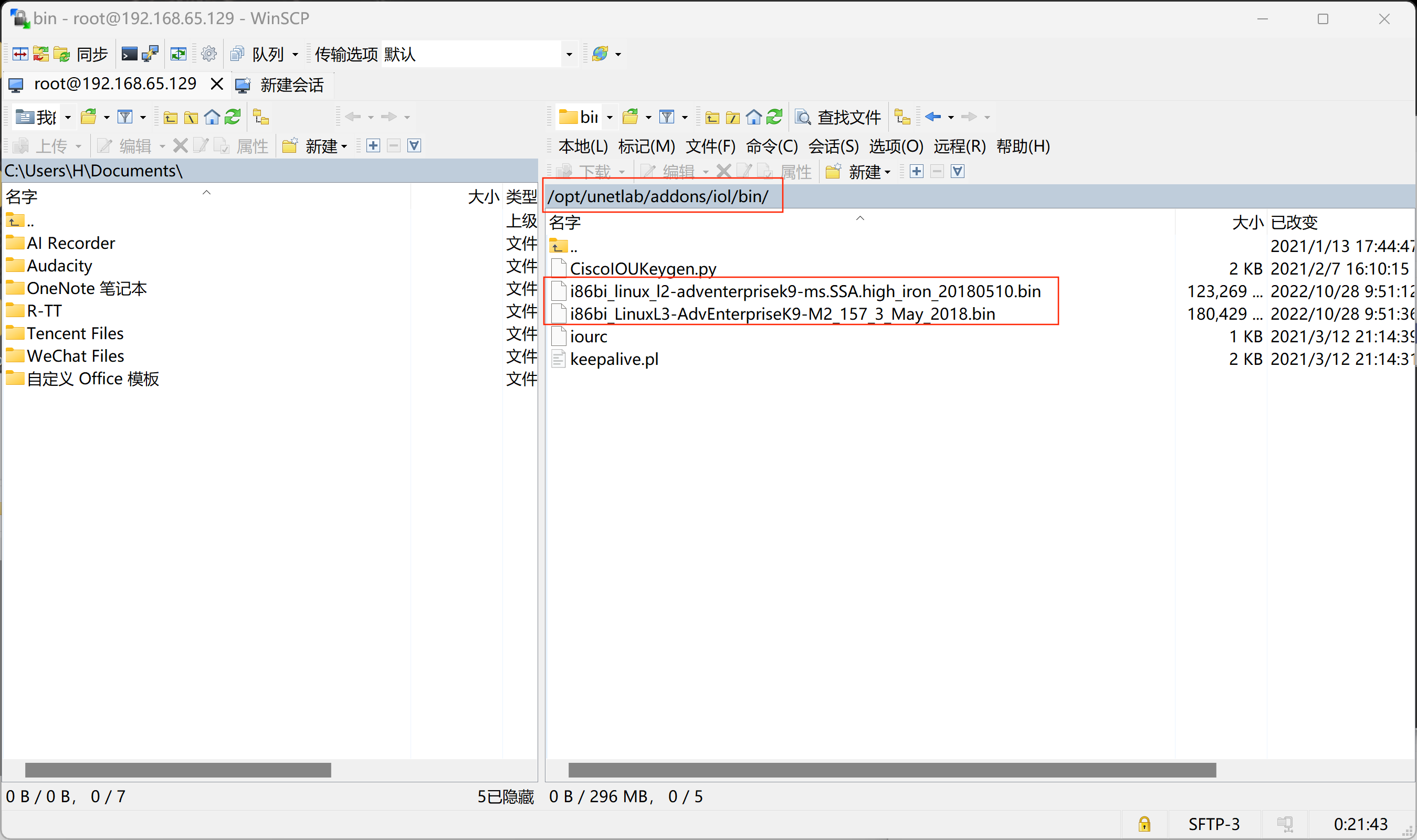This screenshot has width=1417, height=840.
Task: Click the remote open directory icon
Action: (631, 117)
